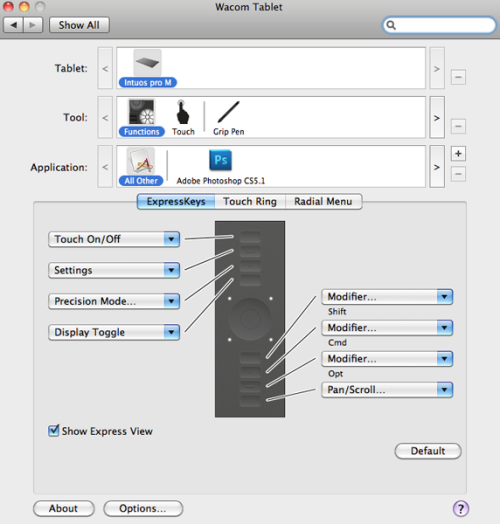The width and height of the screenshot is (500, 524).
Task: Click the plus icon to add an application
Action: (x=458, y=154)
